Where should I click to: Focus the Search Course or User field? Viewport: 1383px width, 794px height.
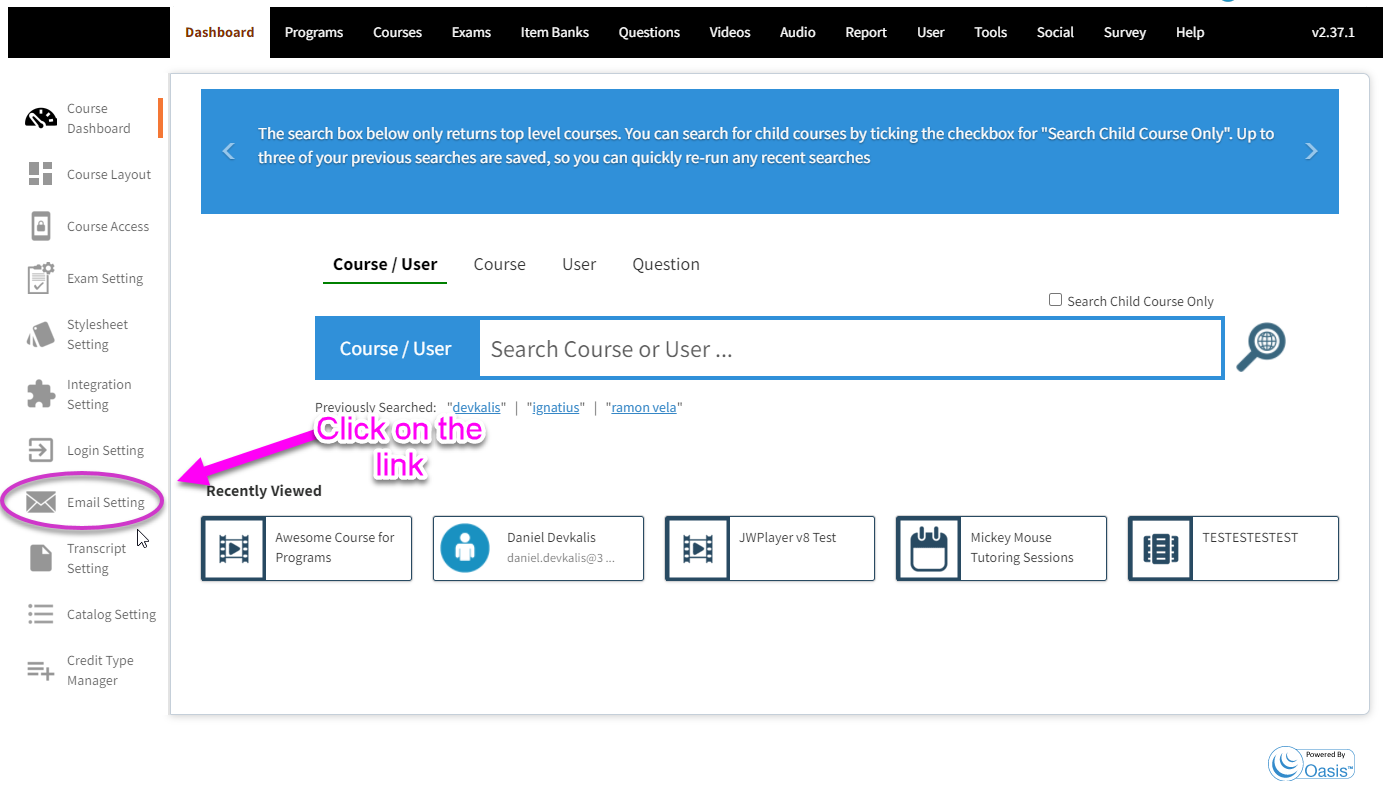pos(850,349)
